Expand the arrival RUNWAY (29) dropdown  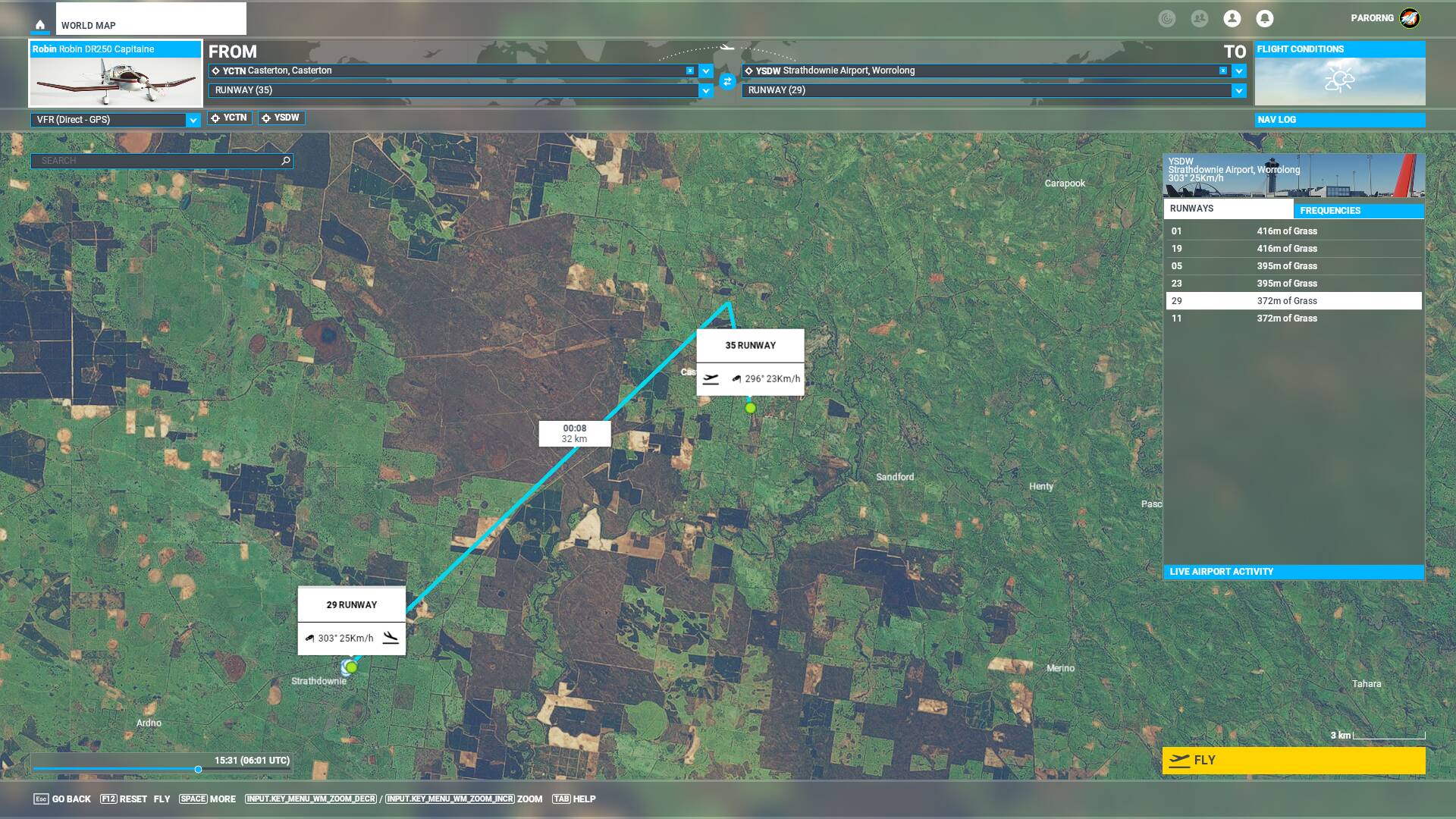tap(1238, 90)
